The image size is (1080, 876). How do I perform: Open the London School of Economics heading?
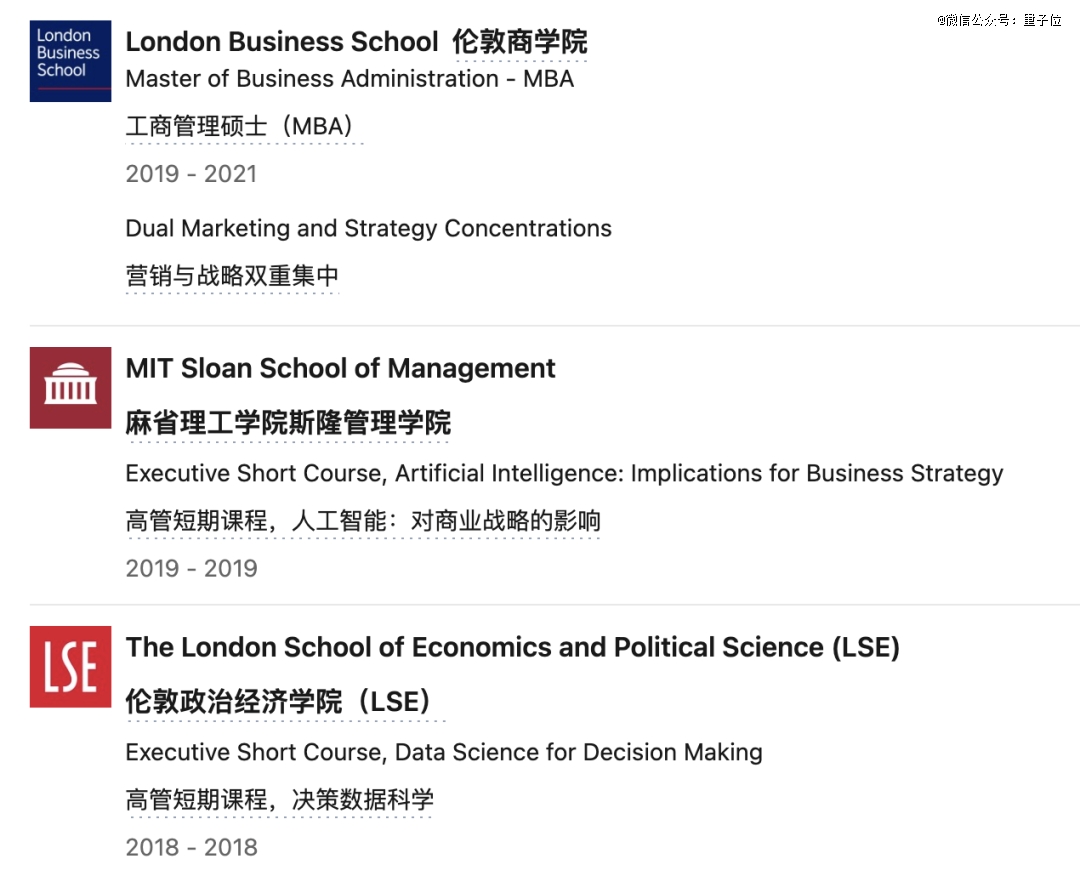[x=512, y=647]
